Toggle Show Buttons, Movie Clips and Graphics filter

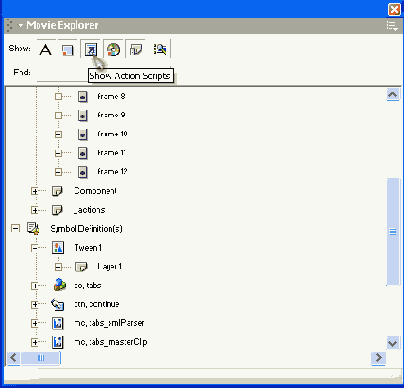pyautogui.click(x=68, y=50)
